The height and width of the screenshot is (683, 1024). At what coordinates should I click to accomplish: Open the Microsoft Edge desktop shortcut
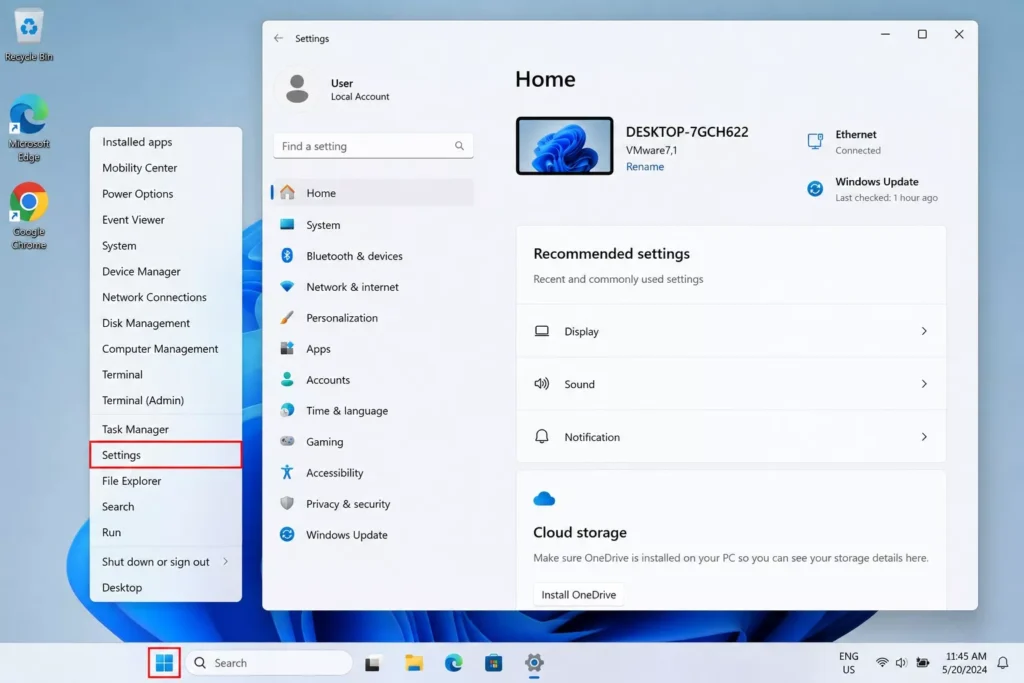point(29,129)
